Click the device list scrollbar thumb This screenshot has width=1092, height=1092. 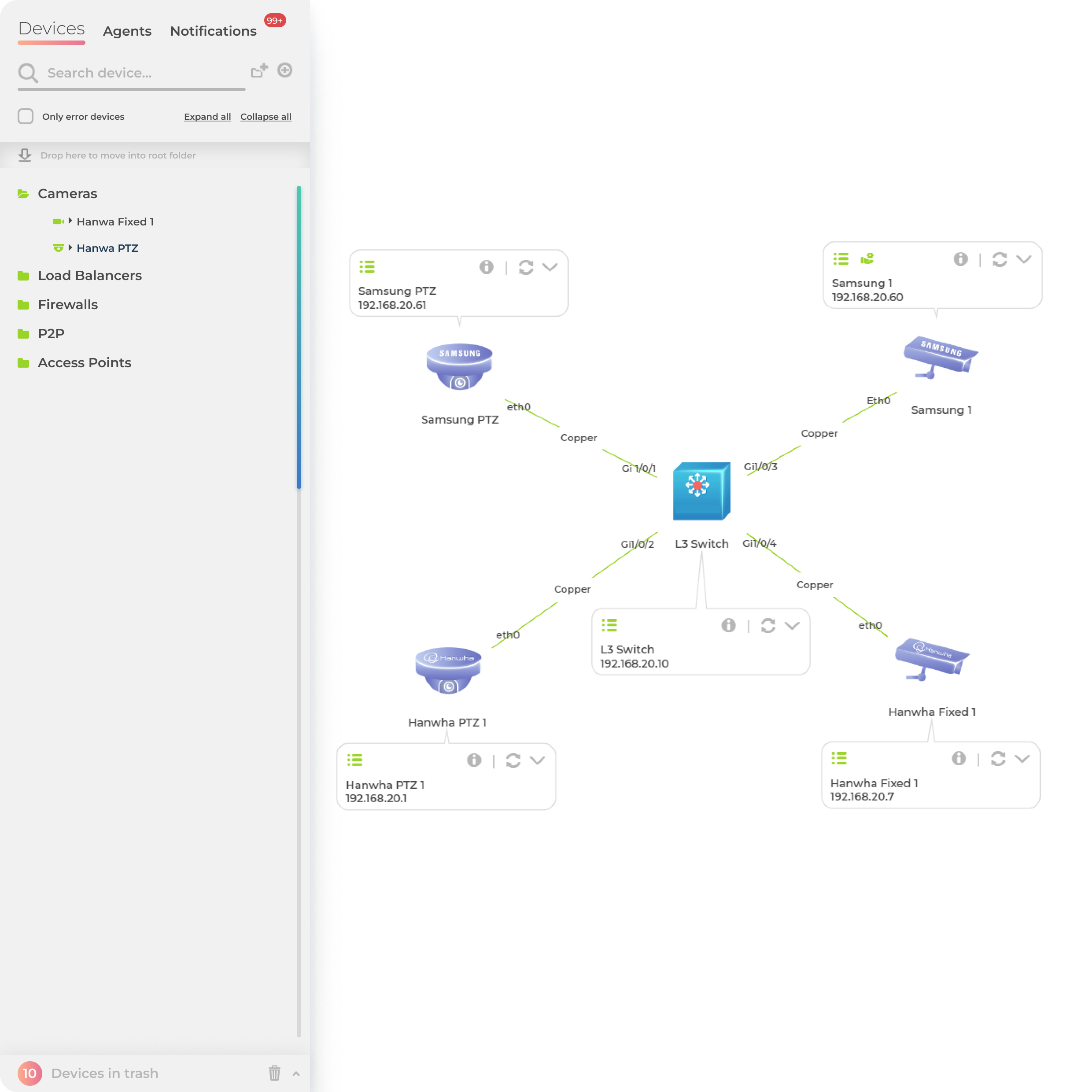pos(299,337)
